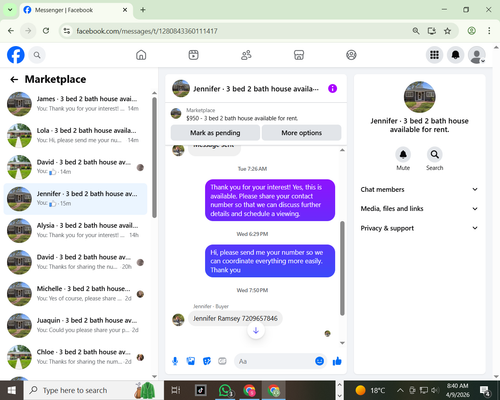Open Lola conversation in list
The height and width of the screenshot is (400, 500).
[75, 135]
